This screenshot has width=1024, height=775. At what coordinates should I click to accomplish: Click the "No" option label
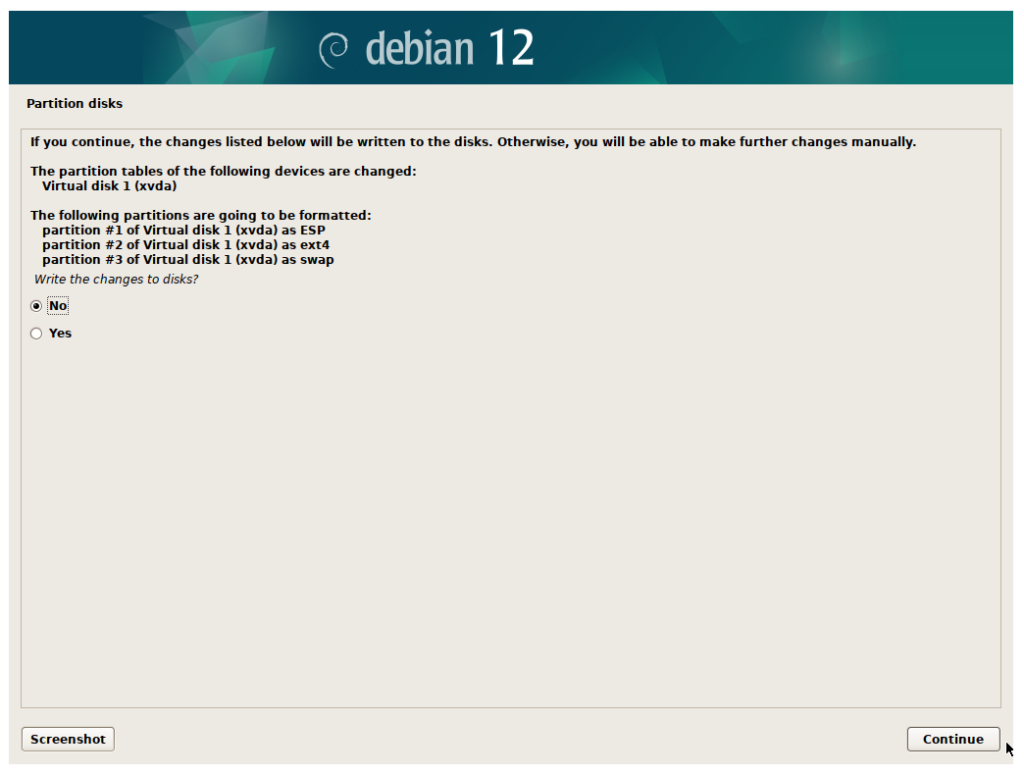(58, 306)
